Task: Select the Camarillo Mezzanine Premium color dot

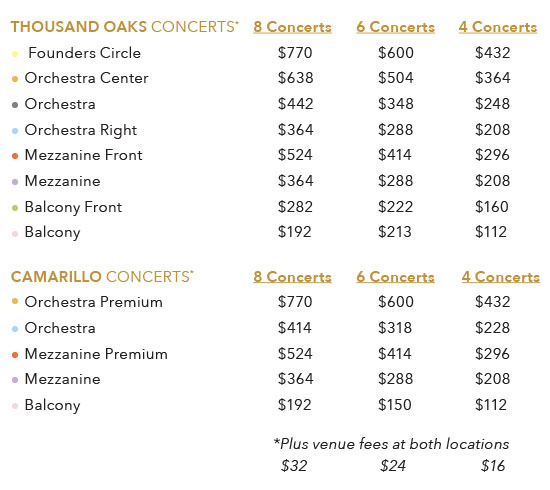Action: pyautogui.click(x=15, y=355)
